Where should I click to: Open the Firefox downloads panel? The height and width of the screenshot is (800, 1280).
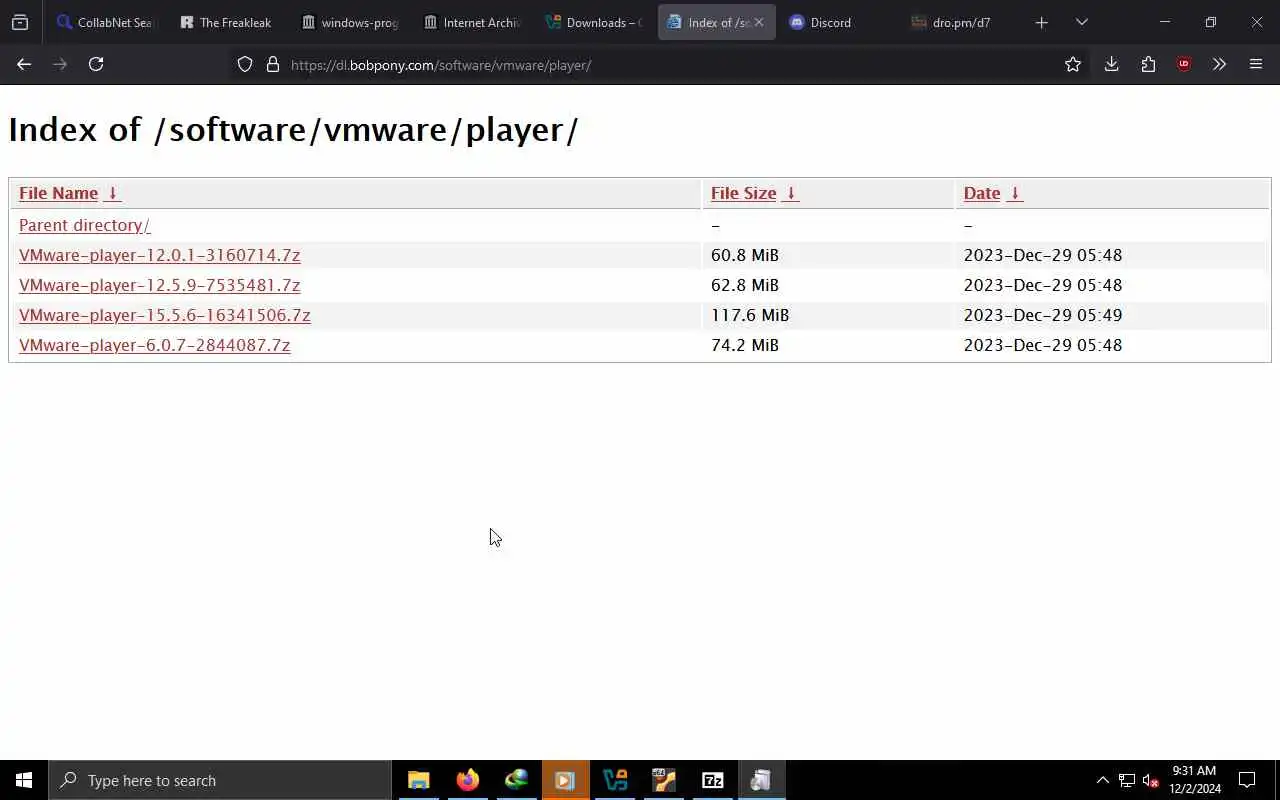pyautogui.click(x=1111, y=64)
